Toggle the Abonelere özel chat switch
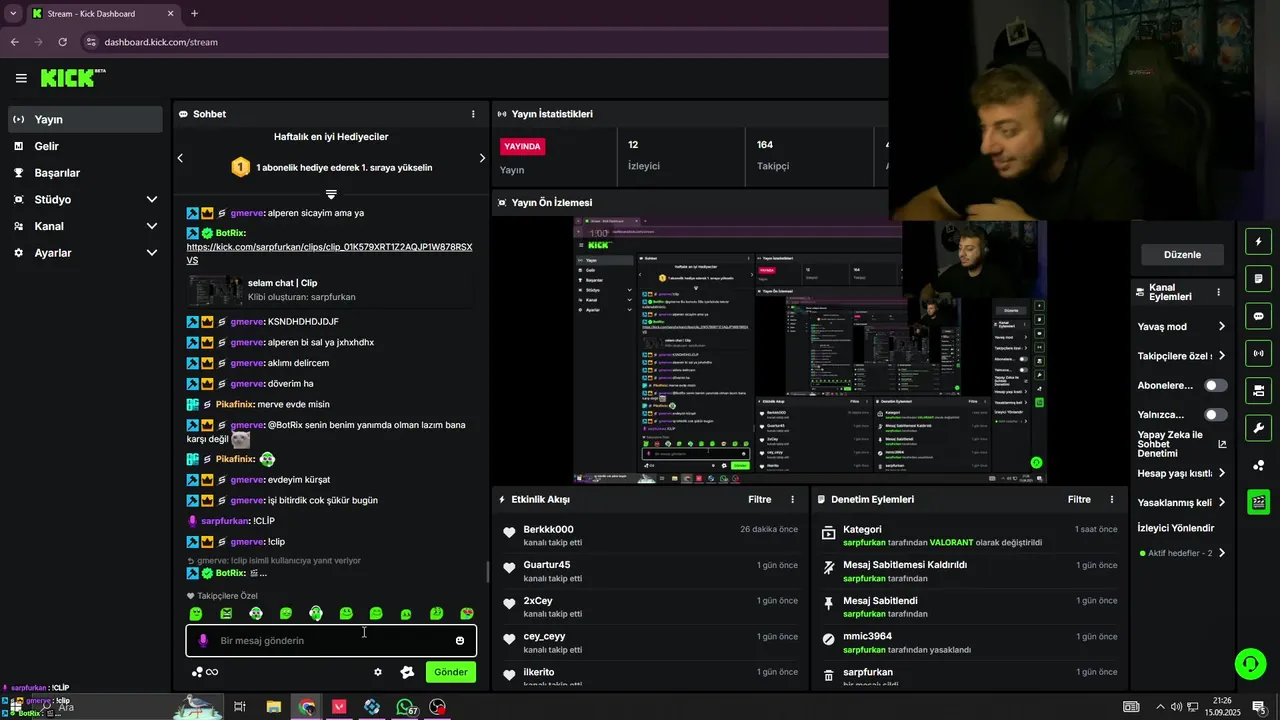The width and height of the screenshot is (1280, 720). pyautogui.click(x=1216, y=385)
